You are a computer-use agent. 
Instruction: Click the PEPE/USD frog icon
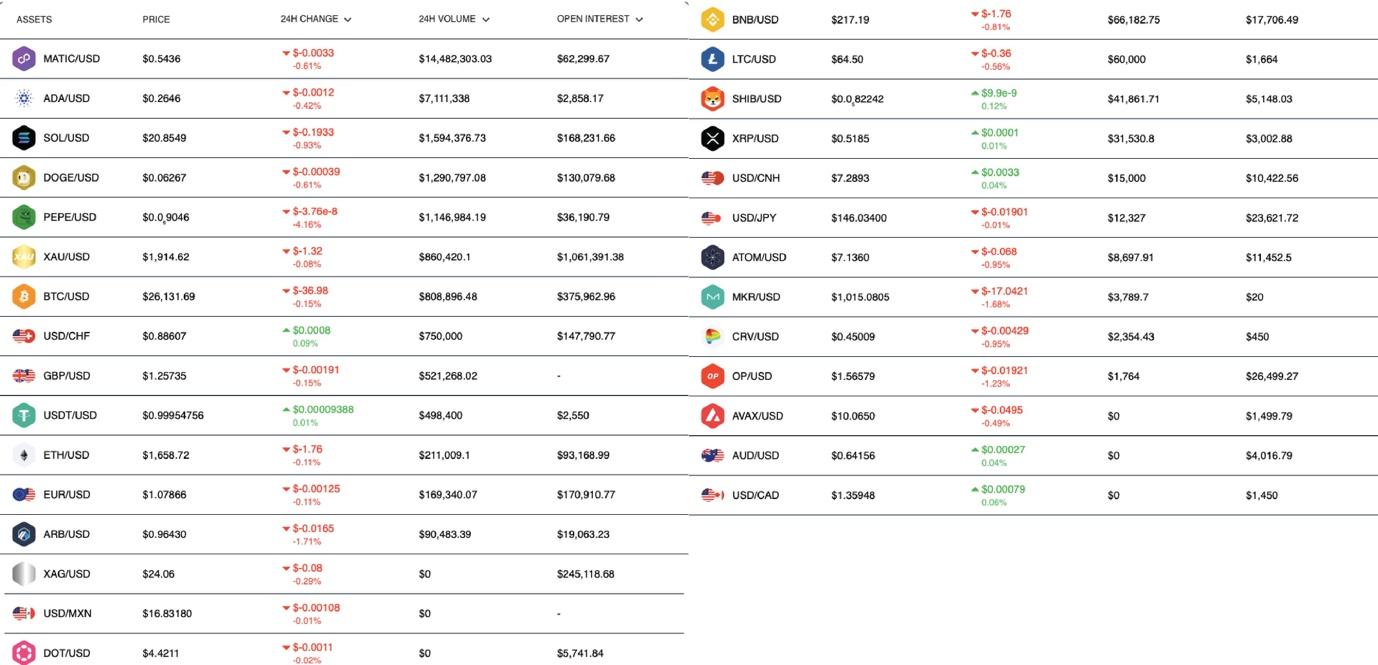[24, 217]
